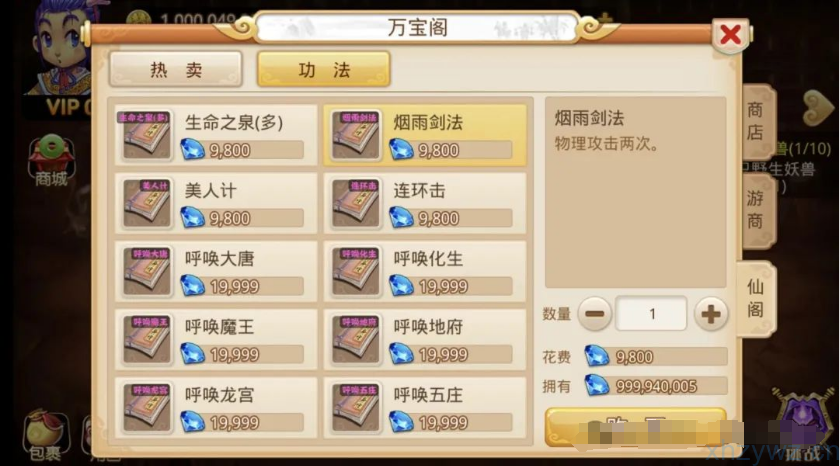Choose the 呼唤龙宫 skill book icon

(146, 408)
